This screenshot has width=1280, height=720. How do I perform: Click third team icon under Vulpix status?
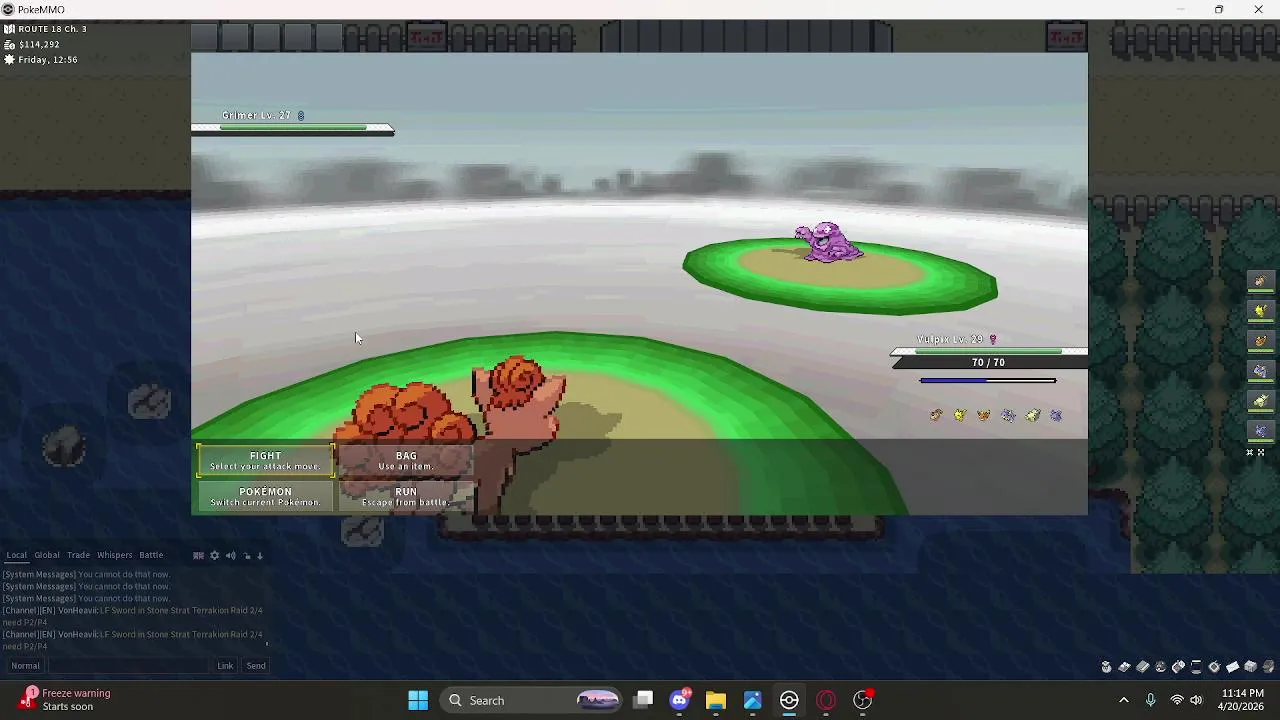(x=984, y=415)
